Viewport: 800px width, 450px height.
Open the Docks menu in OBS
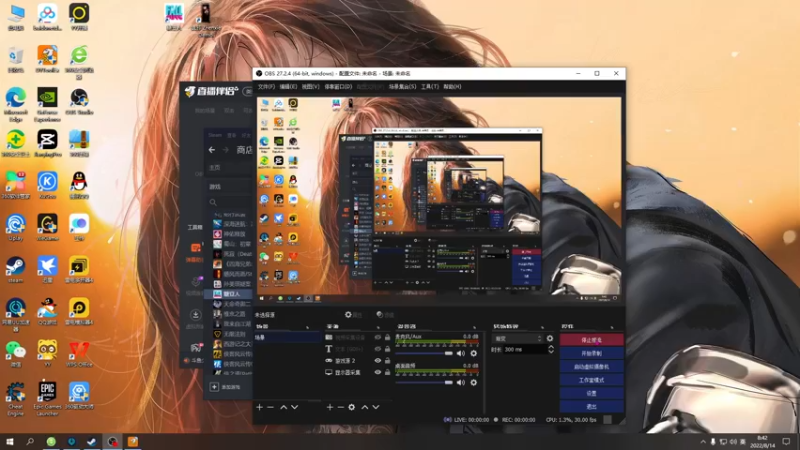pyautogui.click(x=338, y=87)
